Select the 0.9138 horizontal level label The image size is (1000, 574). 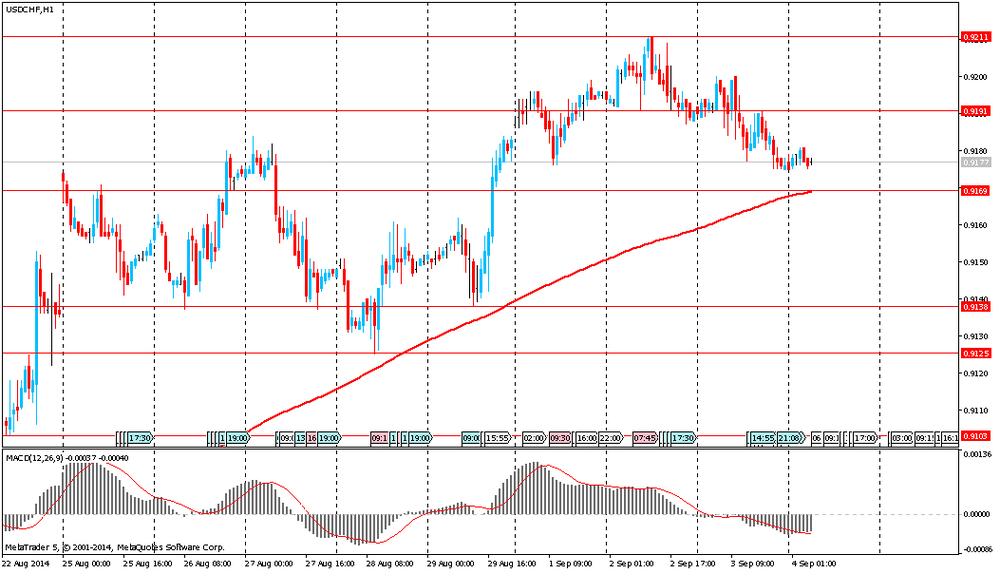point(976,307)
